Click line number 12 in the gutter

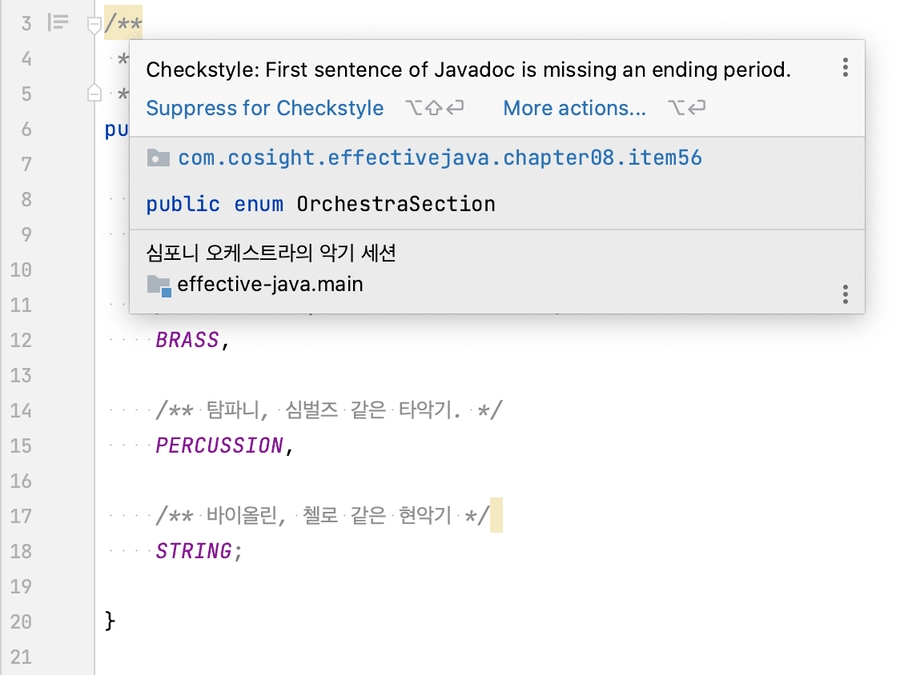pyautogui.click(x=21, y=340)
